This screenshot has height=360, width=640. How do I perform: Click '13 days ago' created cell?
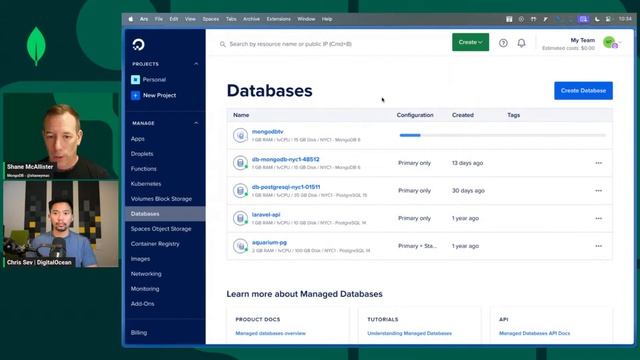tap(467, 163)
